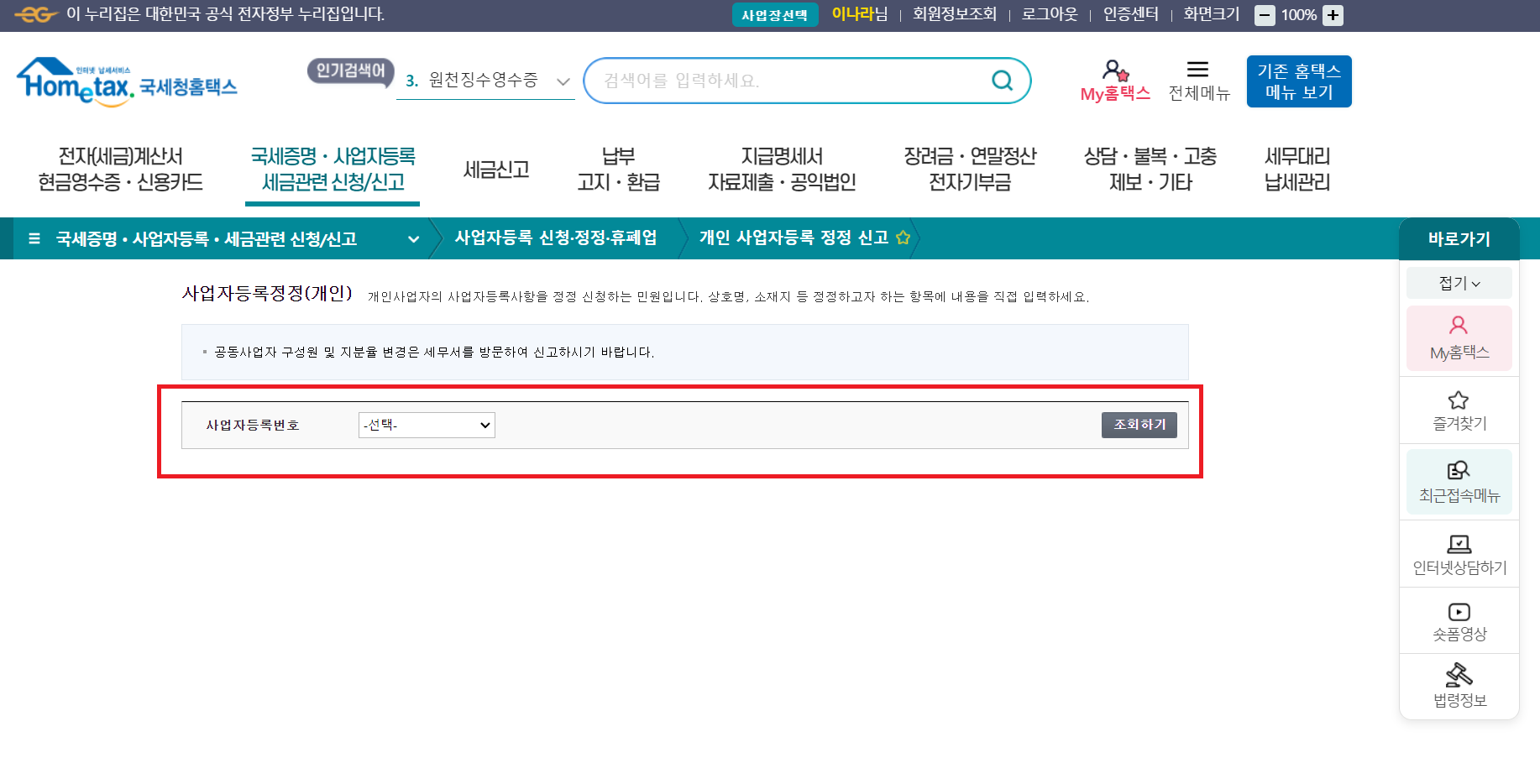
Task: Open 납부 고지·환급 menu
Action: (x=618, y=169)
